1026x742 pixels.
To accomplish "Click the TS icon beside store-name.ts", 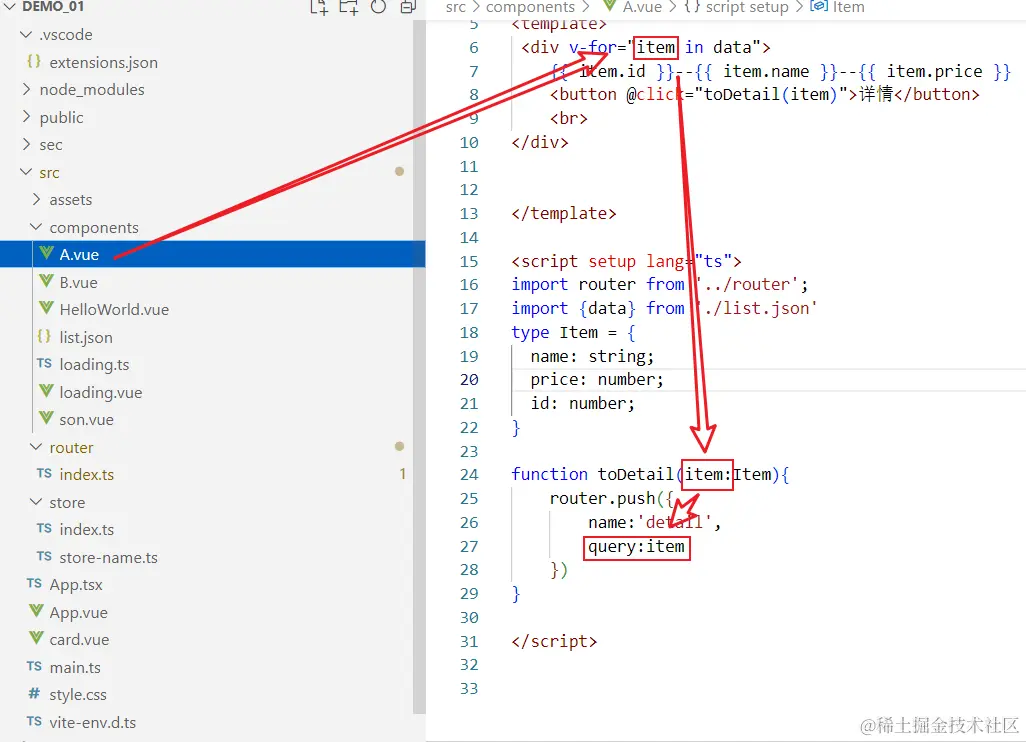I will (44, 556).
